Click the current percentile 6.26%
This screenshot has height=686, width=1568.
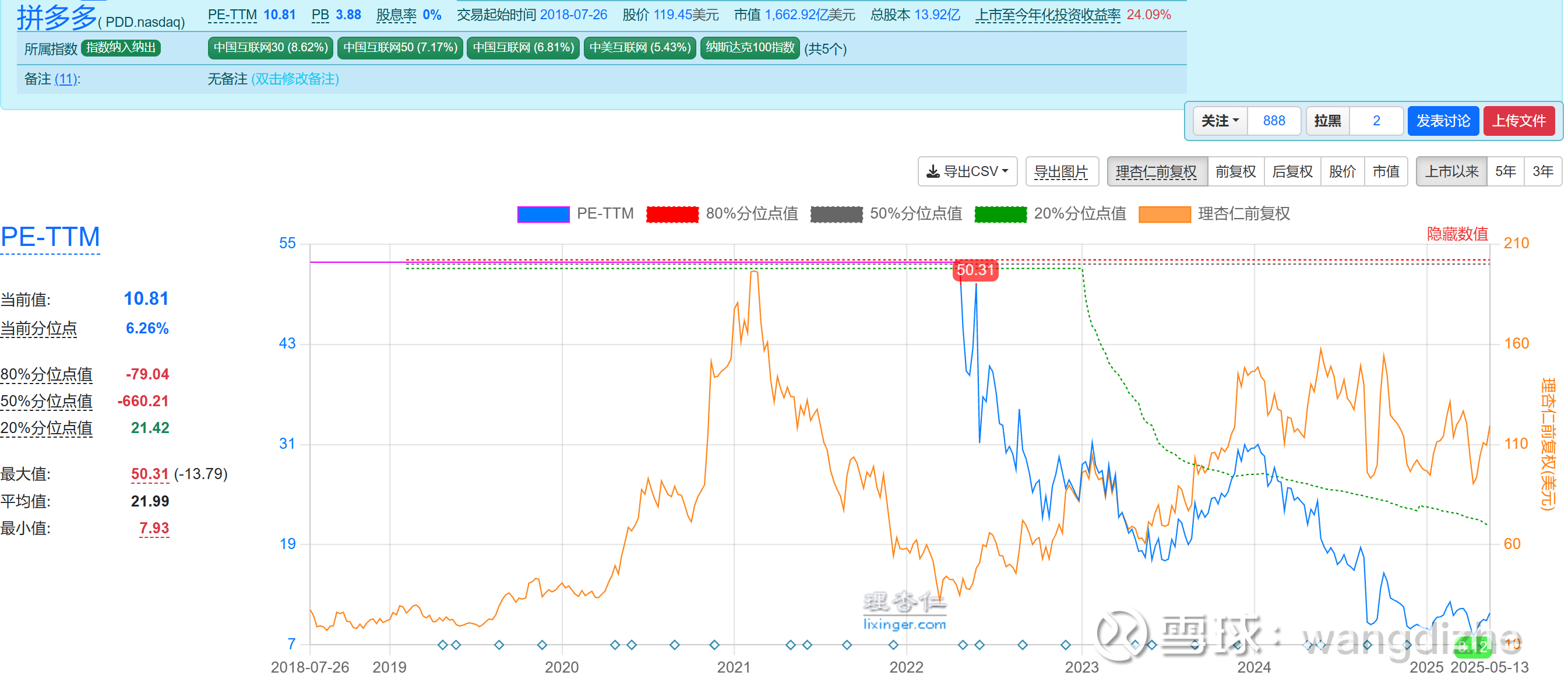(147, 329)
